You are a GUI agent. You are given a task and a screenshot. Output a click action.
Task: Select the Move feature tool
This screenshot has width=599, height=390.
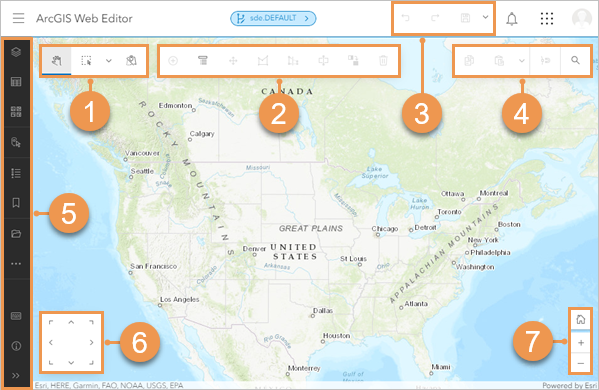[x=233, y=61]
